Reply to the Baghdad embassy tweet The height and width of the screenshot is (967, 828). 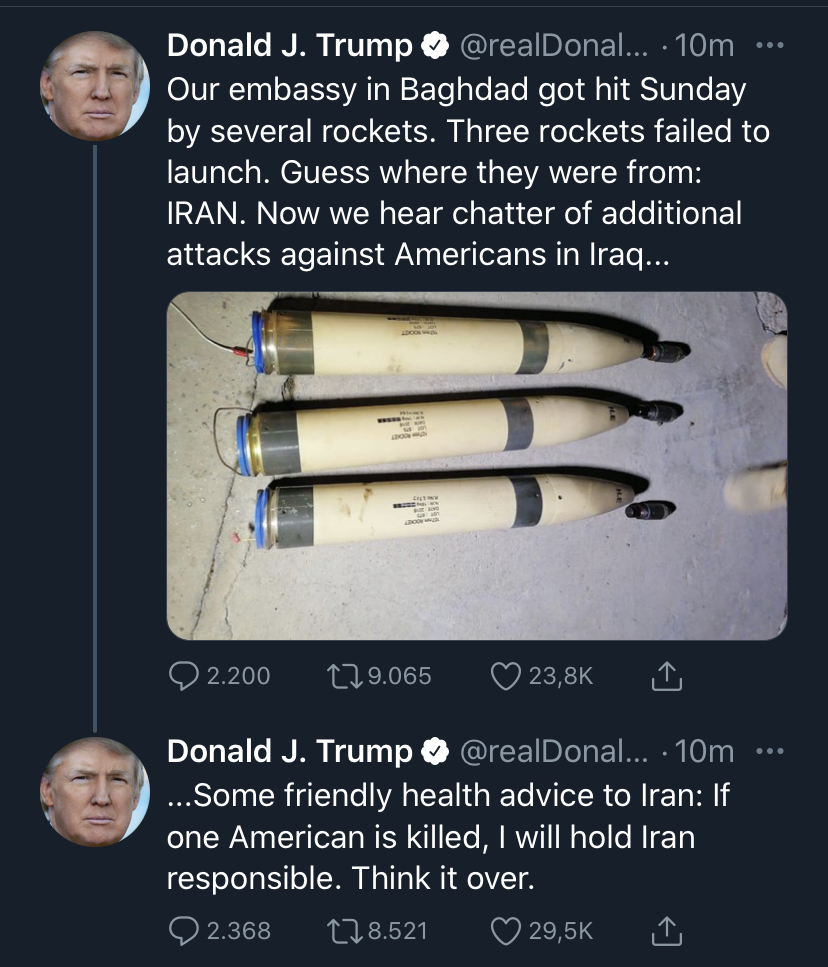[184, 677]
